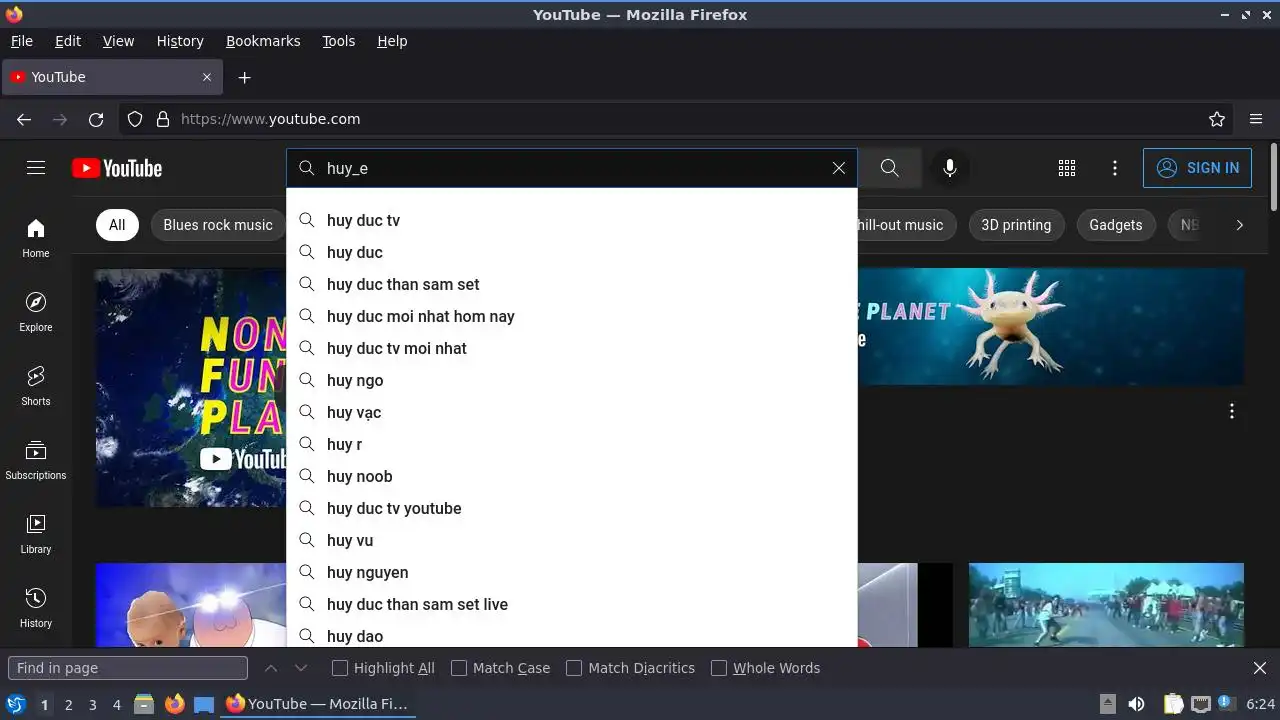Viewport: 1280px width, 720px height.
Task: Choose suggestion "huy duc than sam set"
Action: coord(572,284)
